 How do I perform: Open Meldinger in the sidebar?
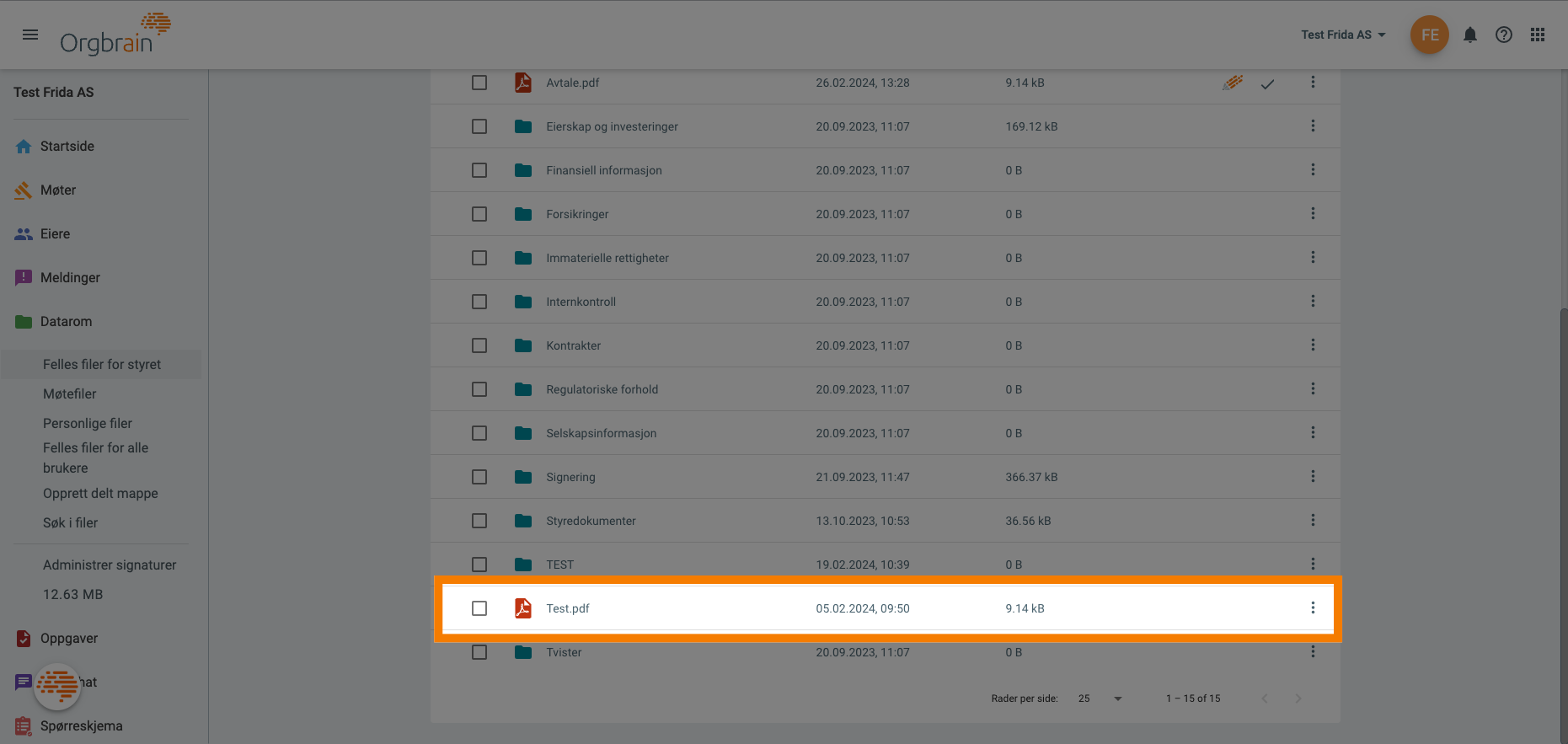70,277
